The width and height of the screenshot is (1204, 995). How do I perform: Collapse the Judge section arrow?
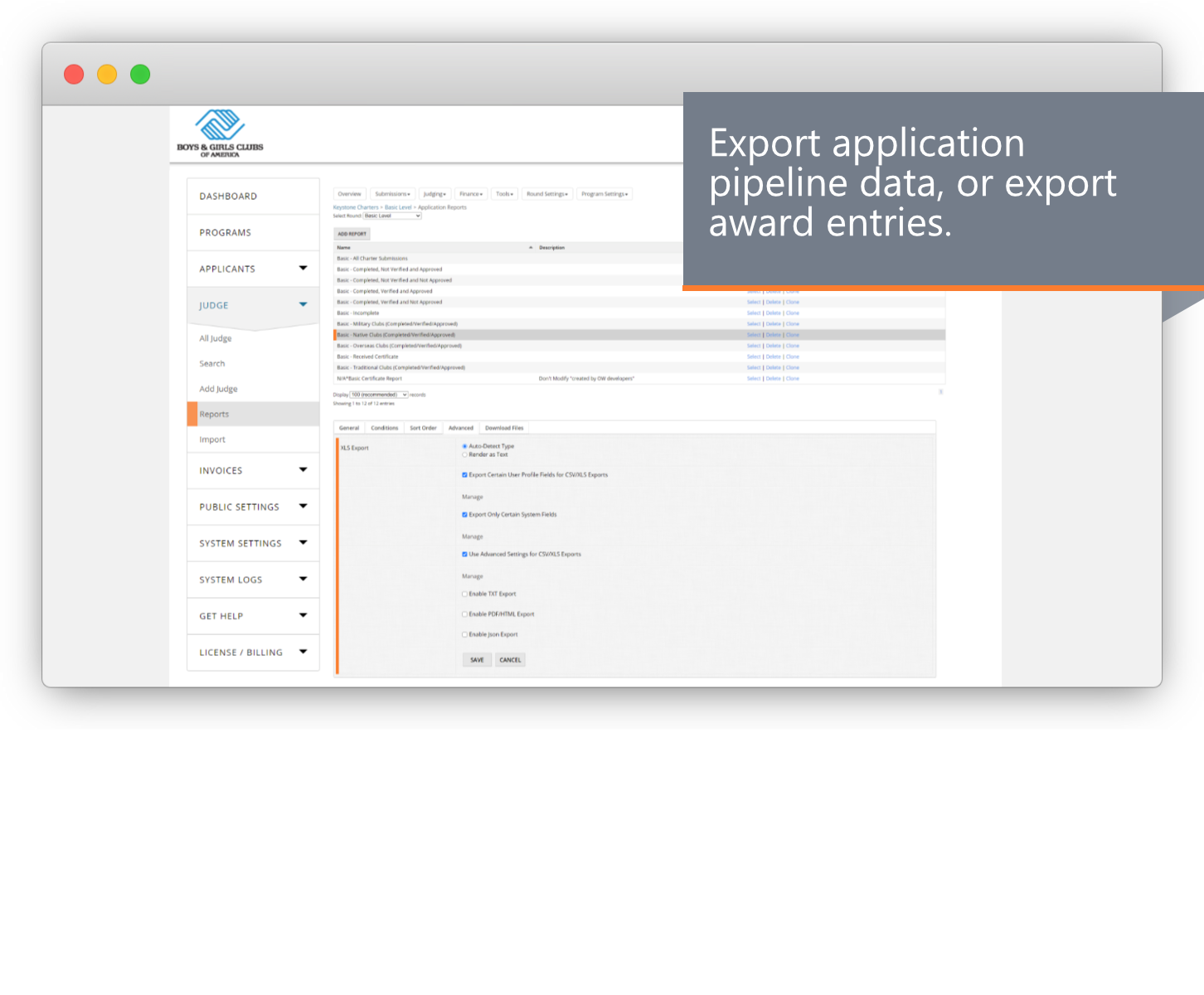pyautogui.click(x=303, y=304)
